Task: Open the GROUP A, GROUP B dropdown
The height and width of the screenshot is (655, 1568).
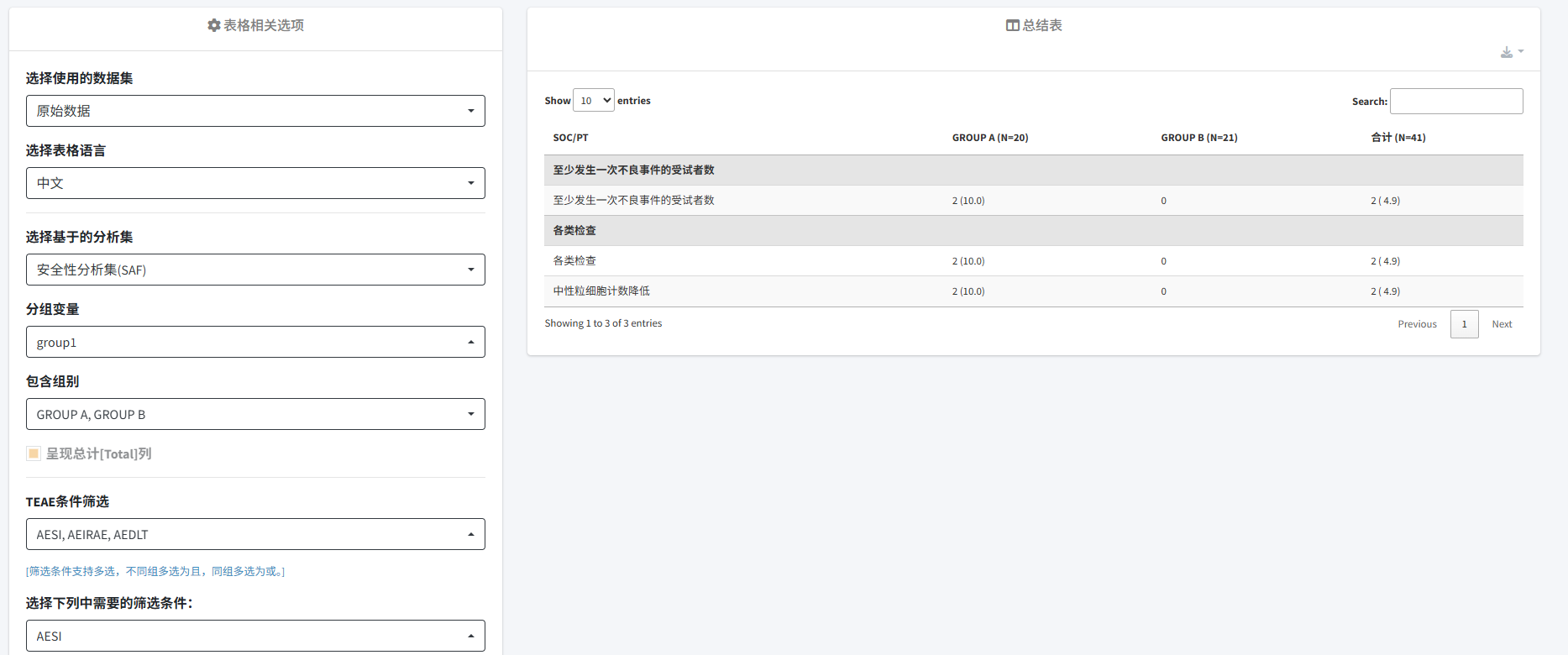Action: pyautogui.click(x=255, y=414)
